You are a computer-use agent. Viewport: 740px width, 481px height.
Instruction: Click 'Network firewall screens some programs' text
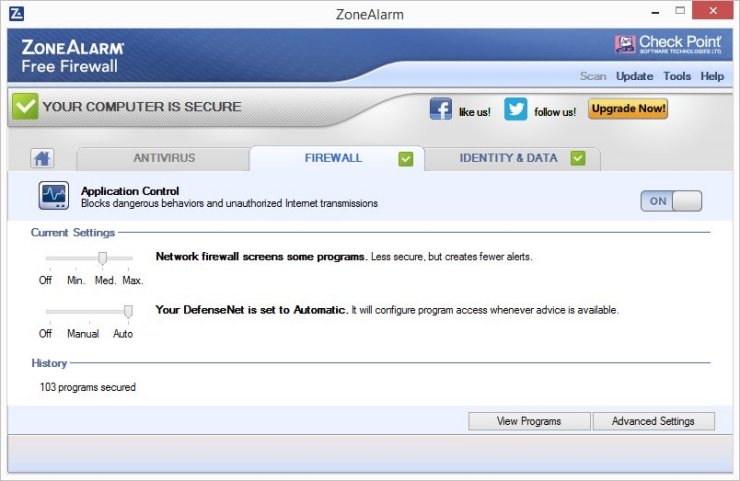(261, 257)
